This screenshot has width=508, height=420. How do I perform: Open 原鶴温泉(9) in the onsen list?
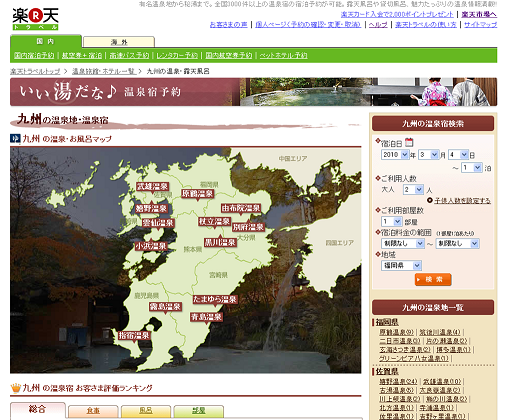396,332
